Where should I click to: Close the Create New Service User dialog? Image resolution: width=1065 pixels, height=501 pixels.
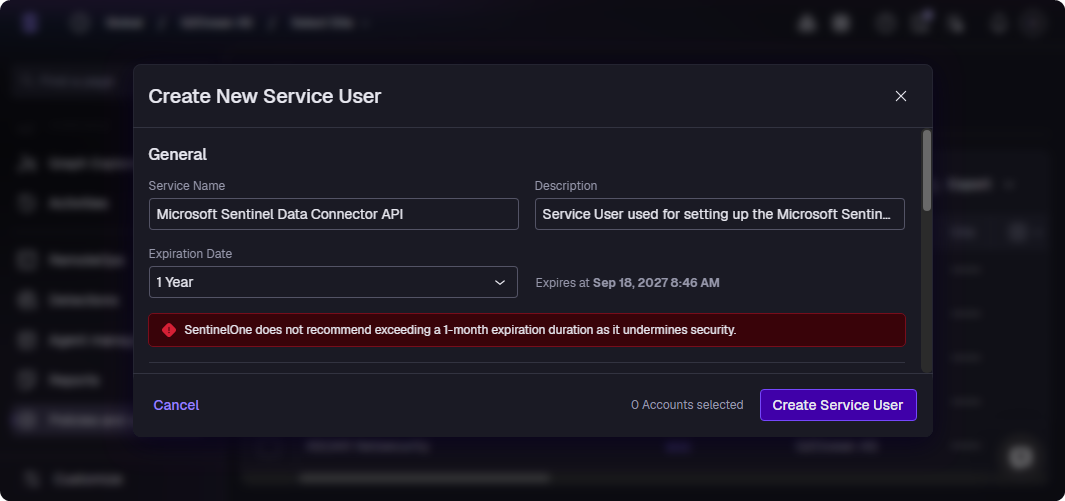[901, 96]
